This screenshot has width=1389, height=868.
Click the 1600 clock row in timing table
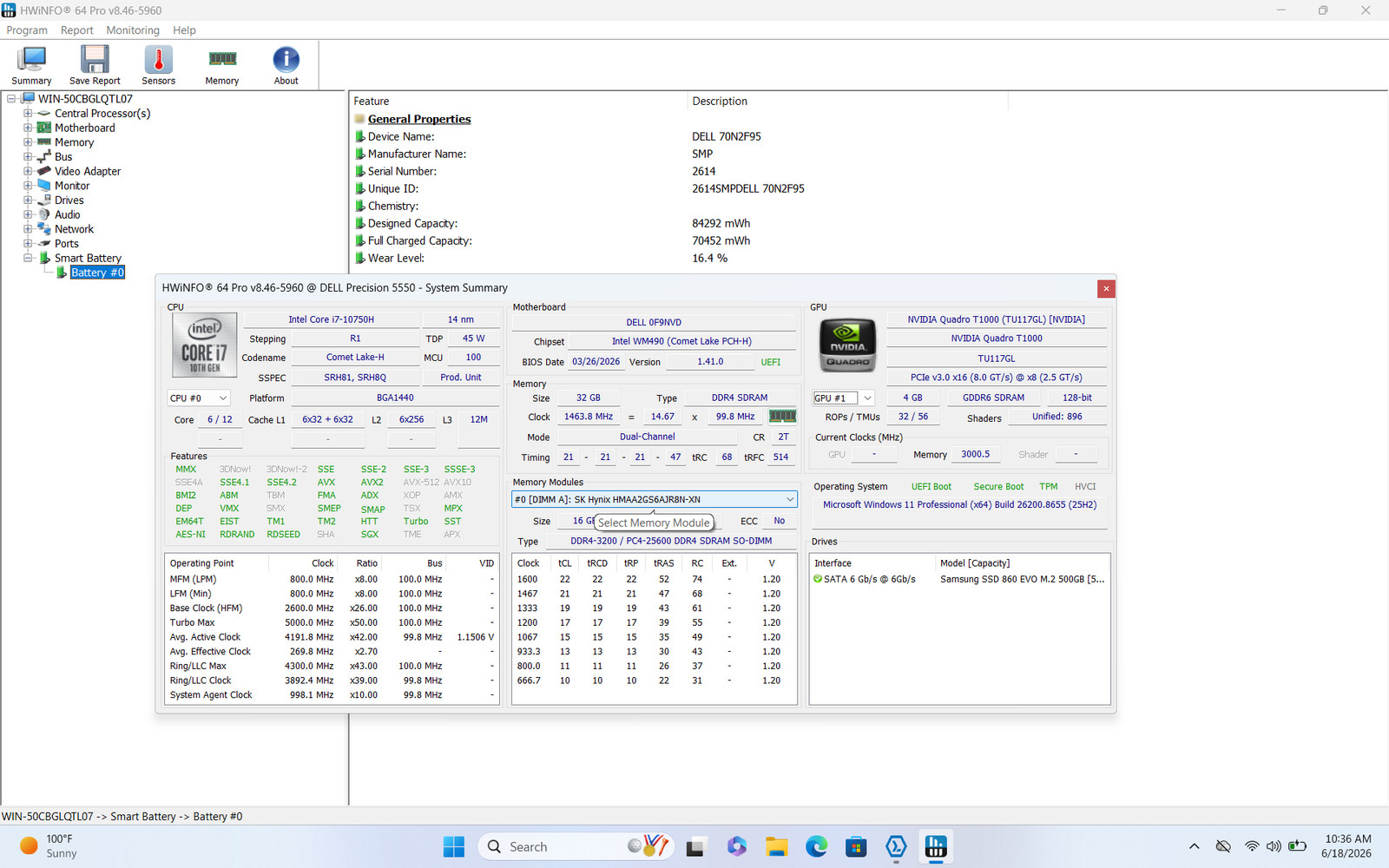(655, 579)
